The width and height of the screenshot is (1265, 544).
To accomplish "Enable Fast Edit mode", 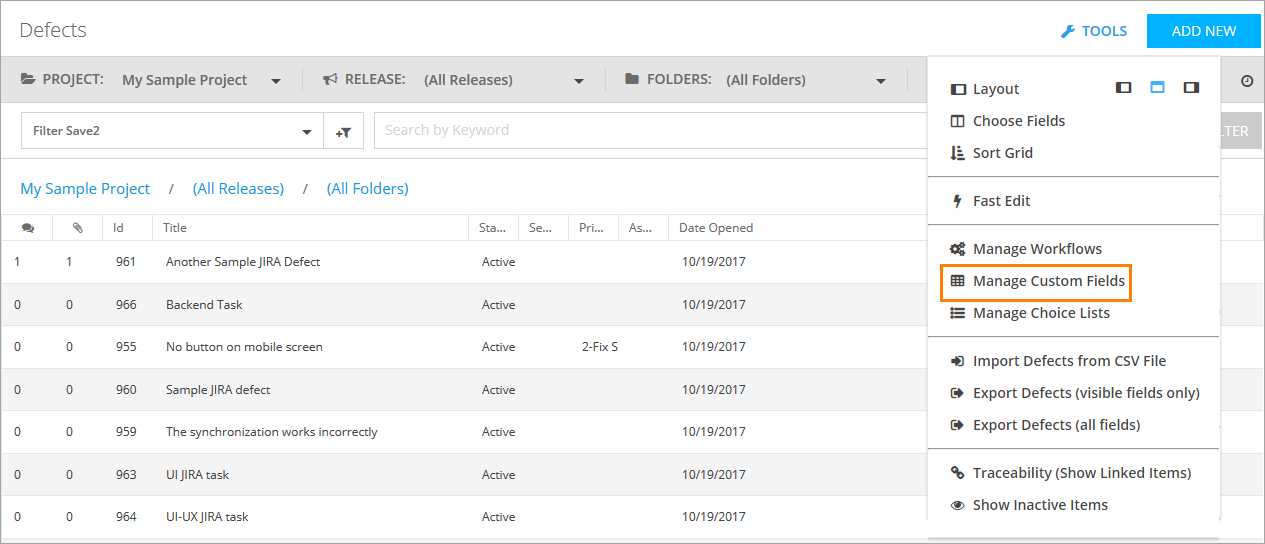I will [1001, 201].
